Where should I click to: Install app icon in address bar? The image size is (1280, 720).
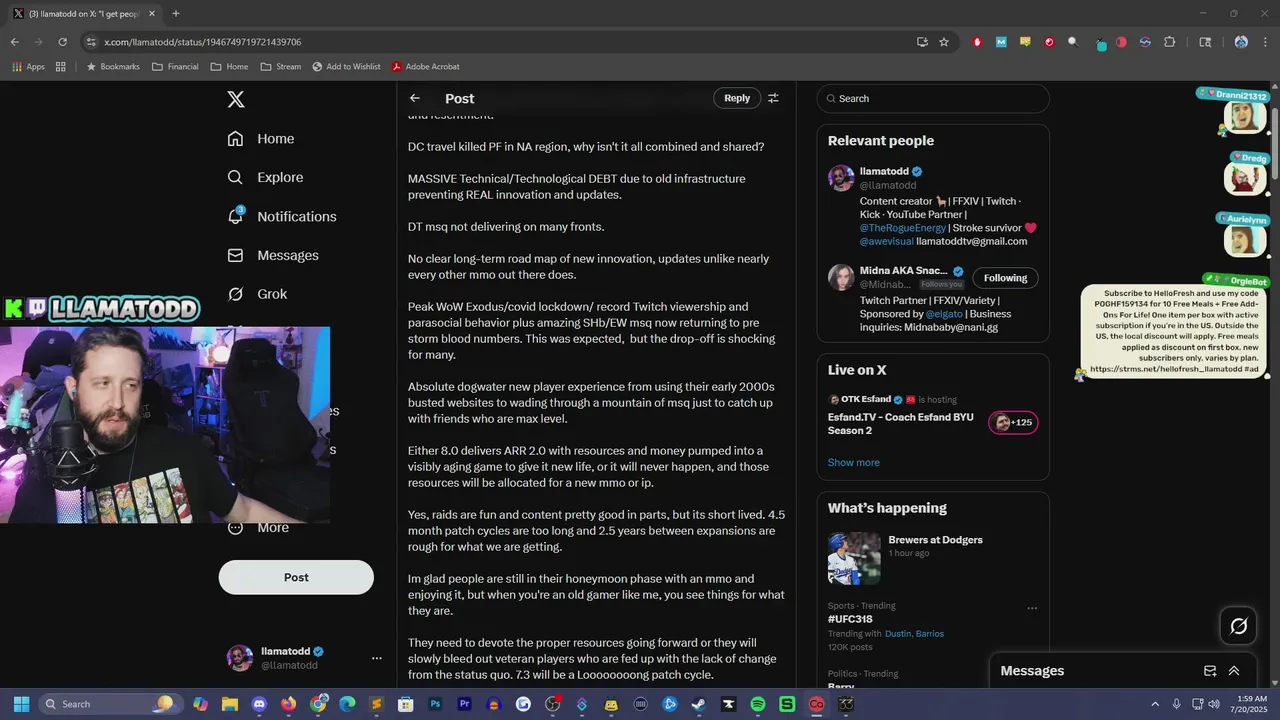click(x=922, y=42)
